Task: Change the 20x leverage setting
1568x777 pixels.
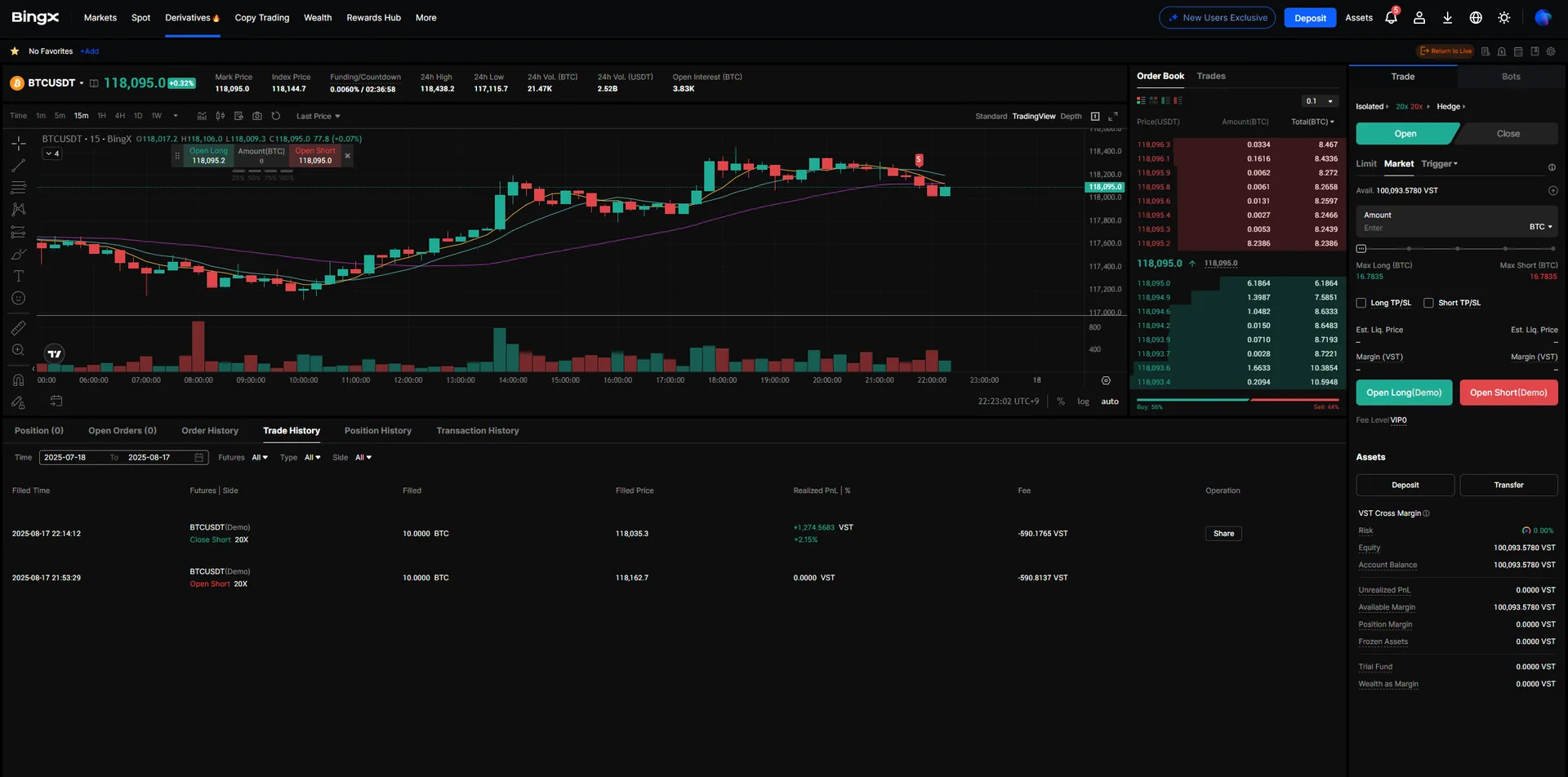Action: click(1413, 107)
